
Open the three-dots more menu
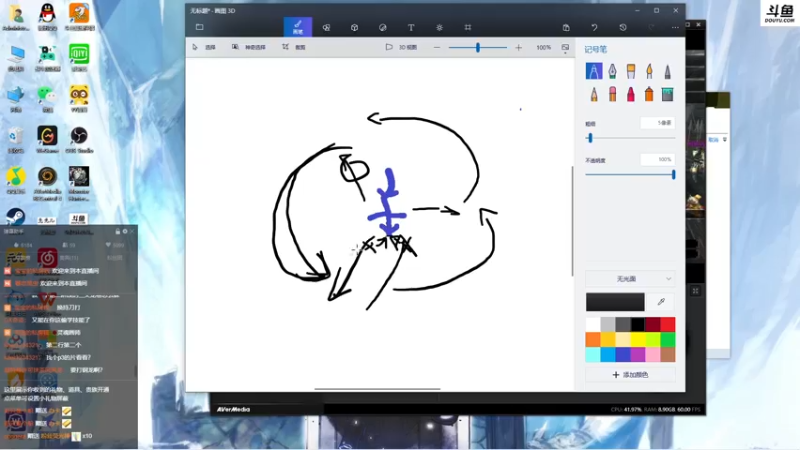pyautogui.click(x=676, y=28)
